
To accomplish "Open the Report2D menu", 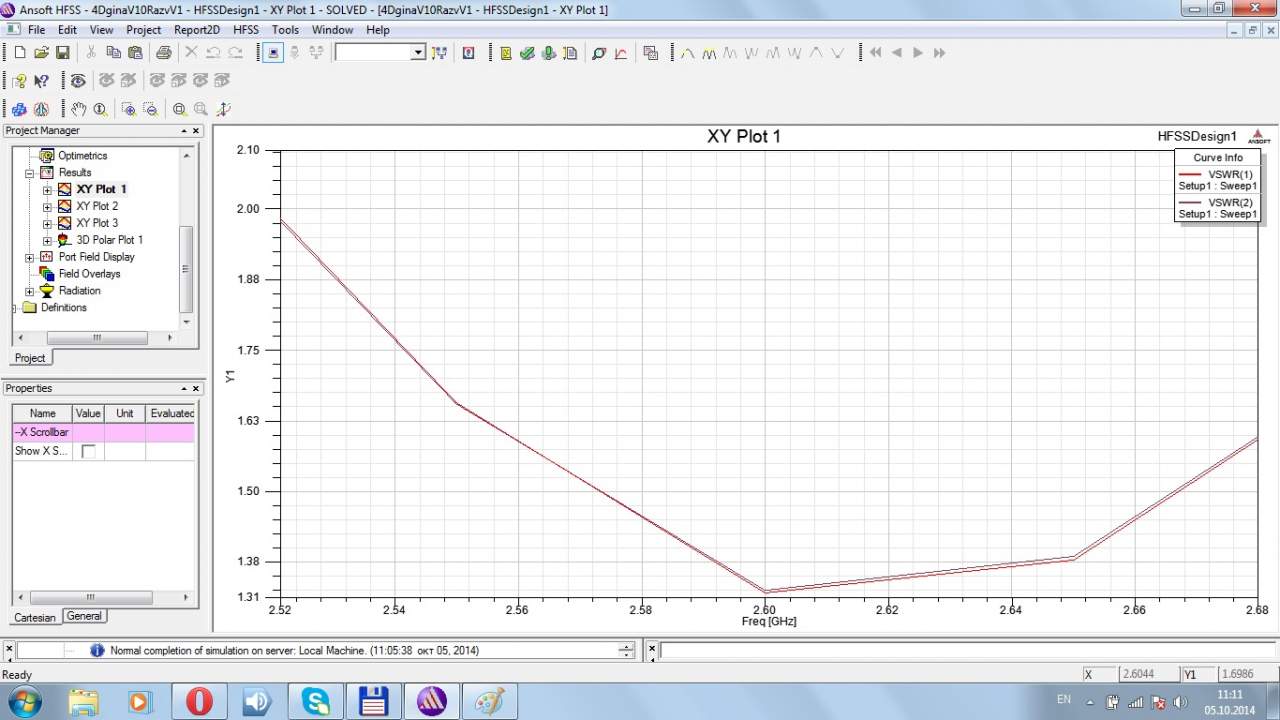I will click(196, 30).
